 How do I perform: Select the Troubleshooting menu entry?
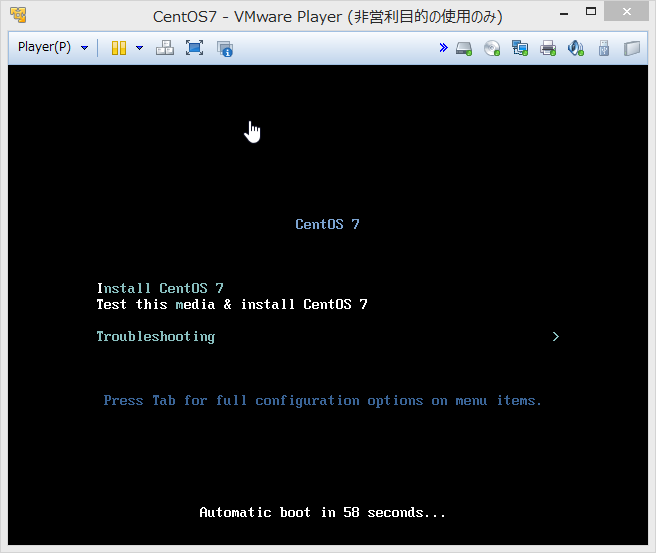click(156, 337)
